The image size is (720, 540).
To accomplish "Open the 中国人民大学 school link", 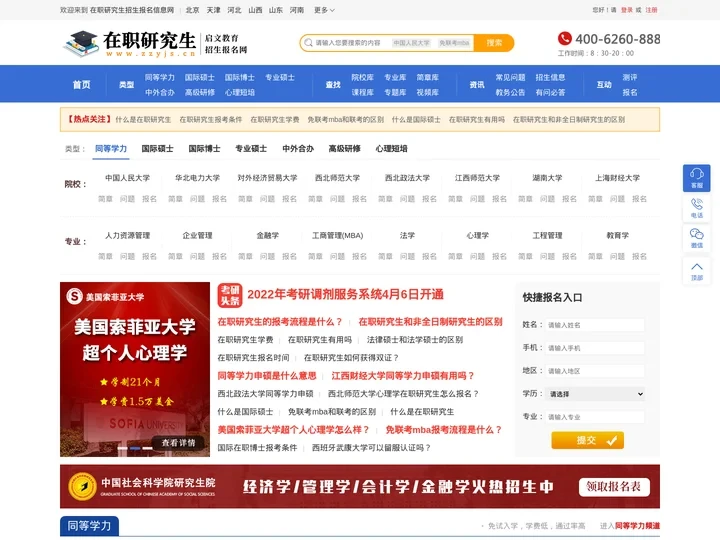I will coord(127,178).
